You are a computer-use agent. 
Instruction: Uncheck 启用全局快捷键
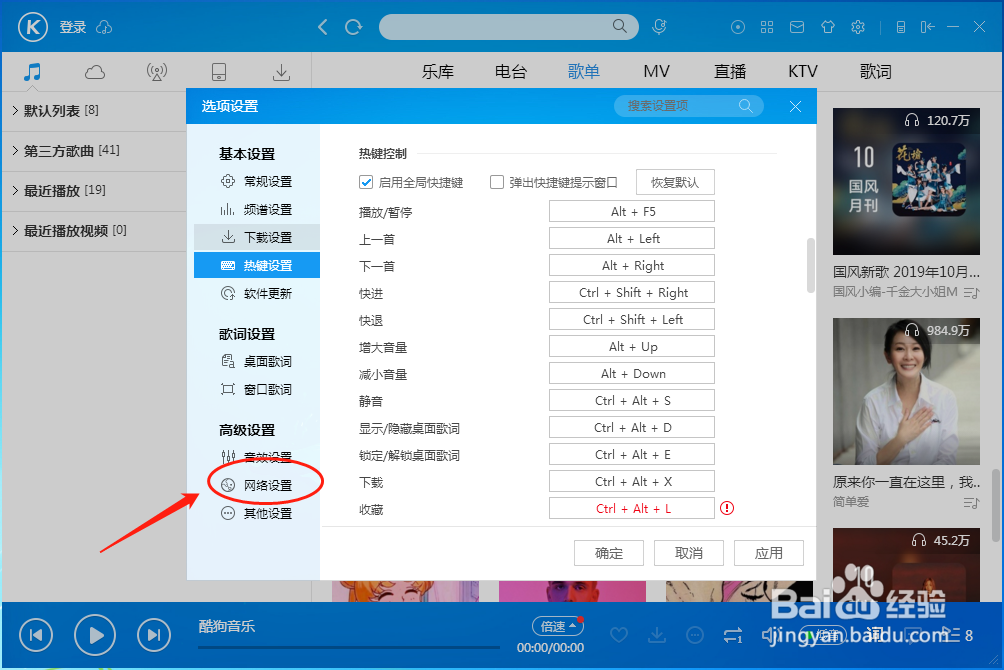[367, 182]
